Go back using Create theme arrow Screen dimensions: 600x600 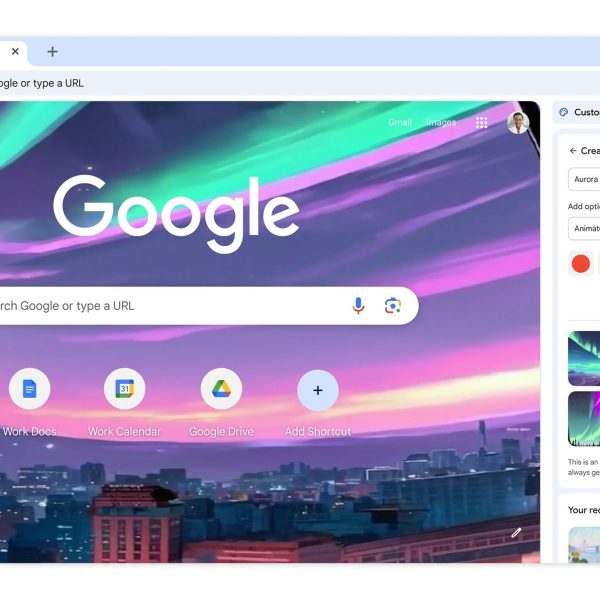[x=573, y=151]
